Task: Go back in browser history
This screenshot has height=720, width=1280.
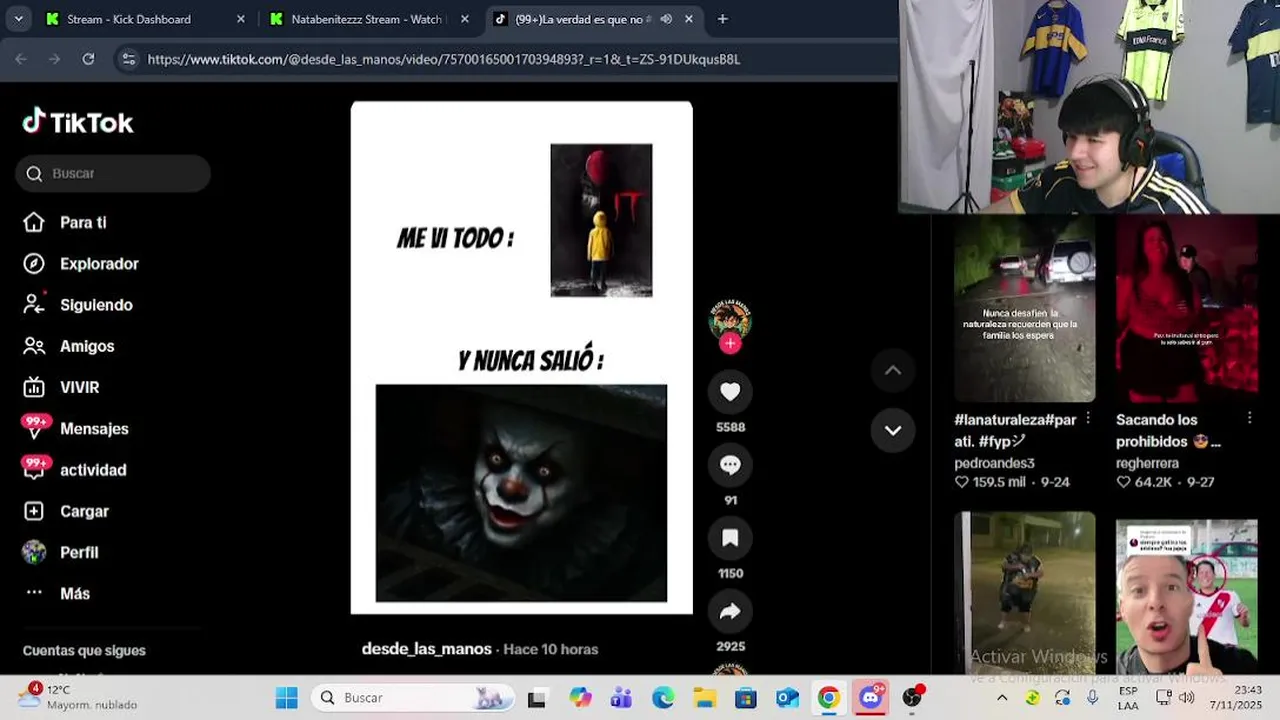Action: 21,59
